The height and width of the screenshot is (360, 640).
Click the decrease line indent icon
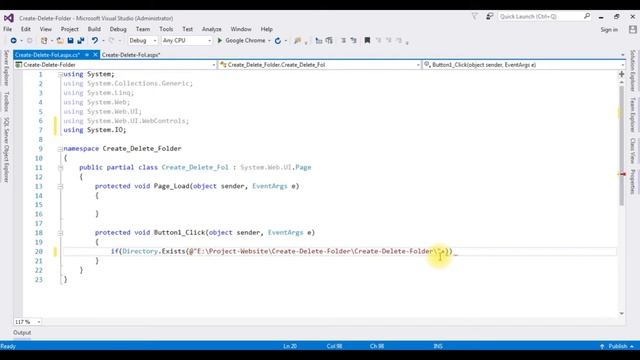coord(319,40)
